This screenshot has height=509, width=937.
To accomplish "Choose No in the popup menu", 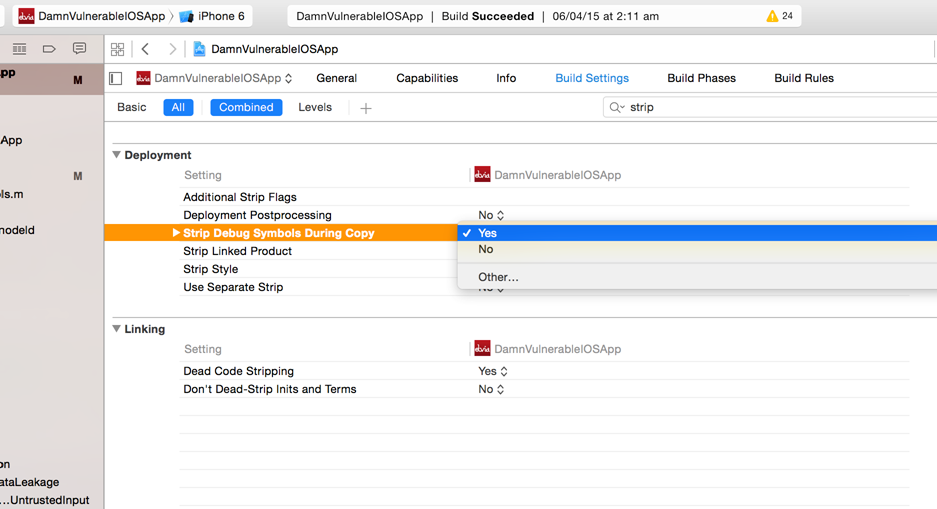I will (x=486, y=250).
